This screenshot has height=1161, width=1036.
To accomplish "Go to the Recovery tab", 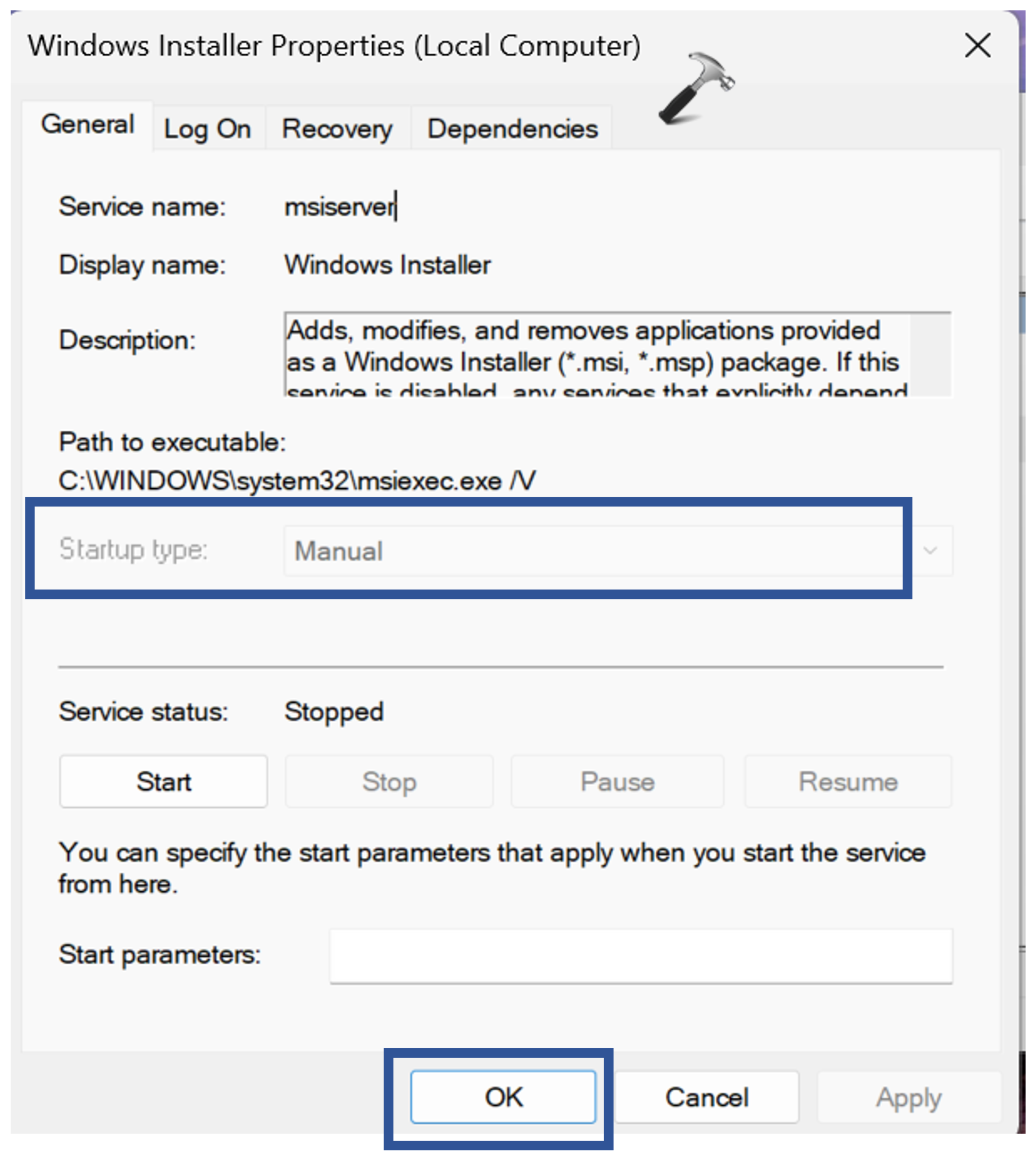I will pos(337,129).
